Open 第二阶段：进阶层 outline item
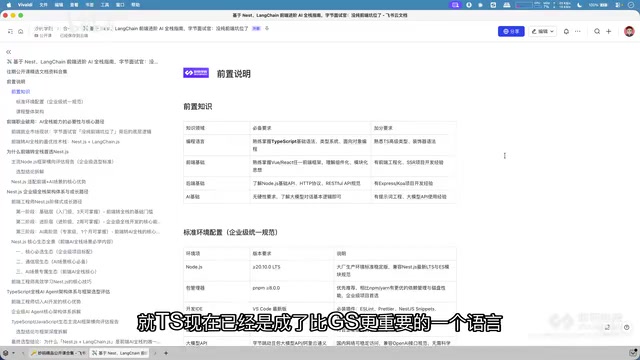 tap(88, 222)
